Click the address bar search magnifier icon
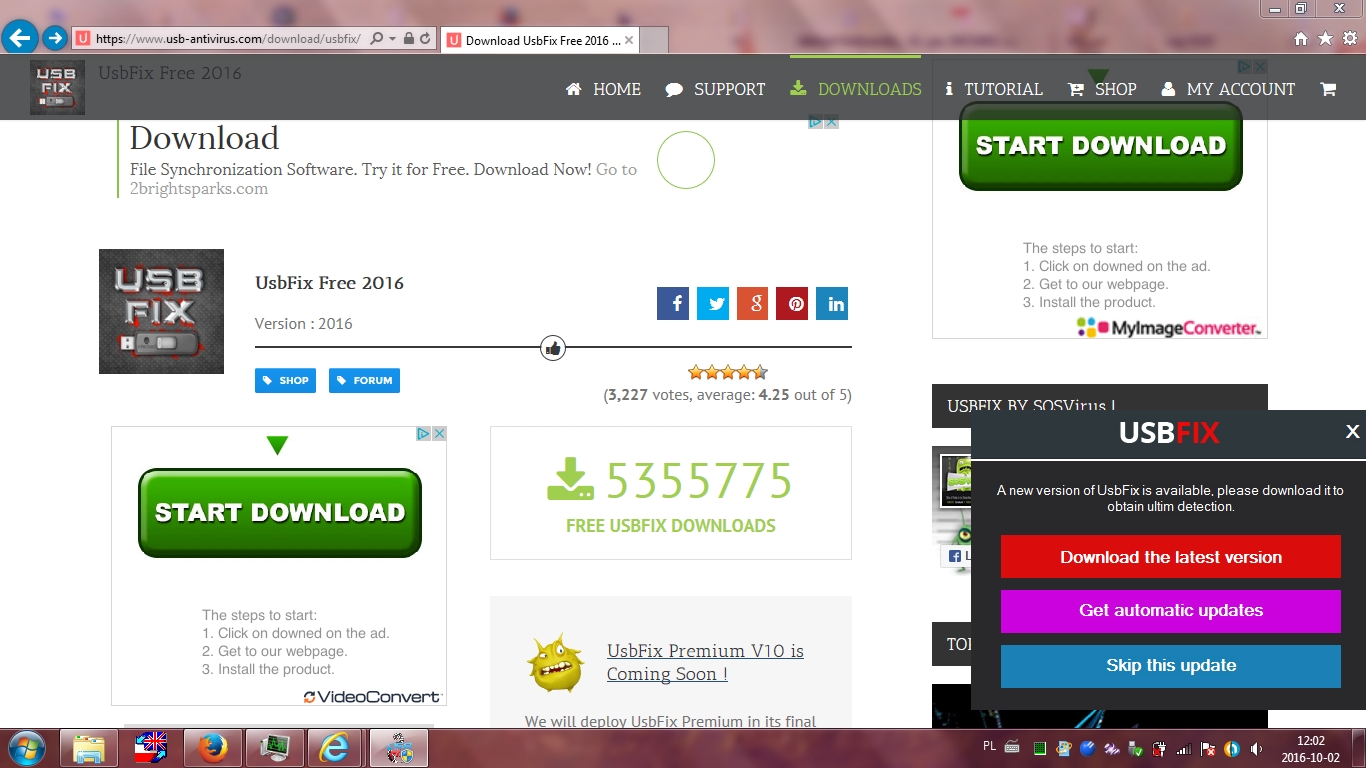 (376, 39)
